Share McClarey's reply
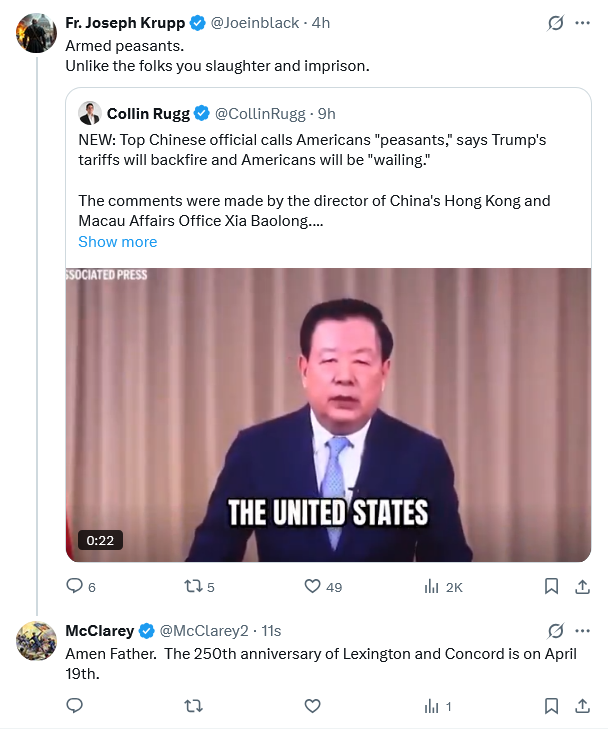 pyautogui.click(x=582, y=706)
